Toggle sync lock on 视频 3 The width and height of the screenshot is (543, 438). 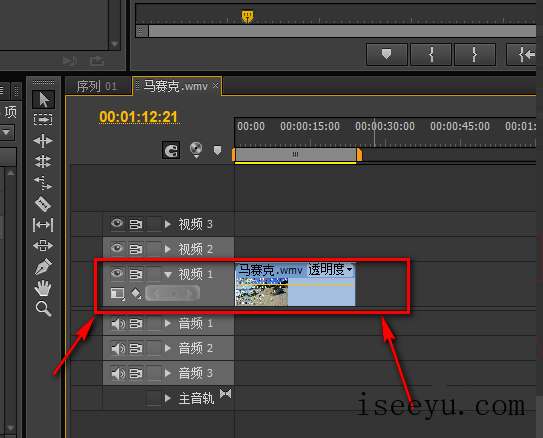pos(136,224)
